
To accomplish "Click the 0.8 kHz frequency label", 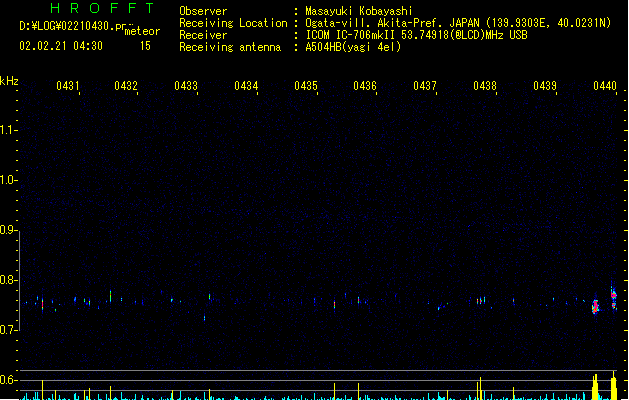I will click(8, 280).
